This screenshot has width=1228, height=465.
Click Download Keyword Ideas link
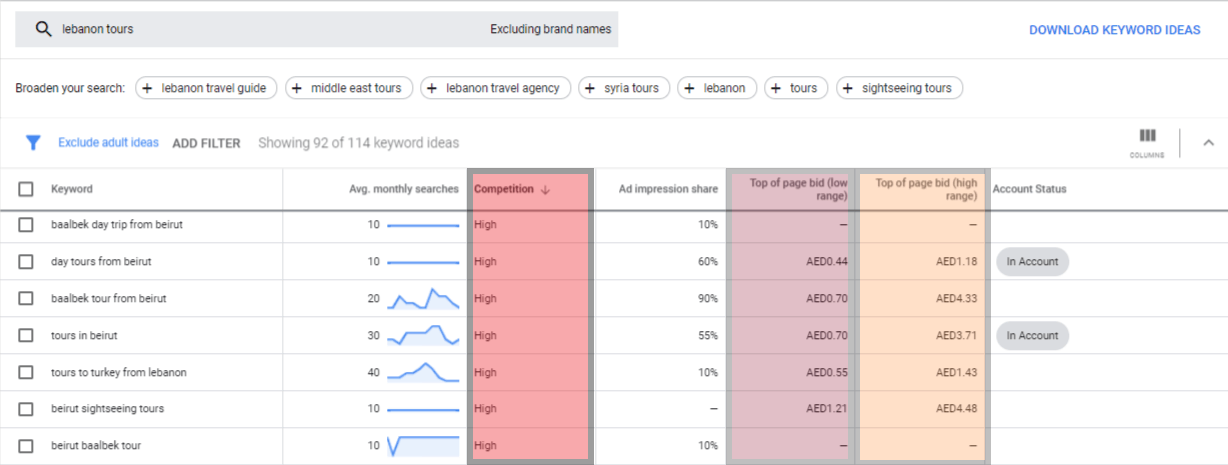1114,30
